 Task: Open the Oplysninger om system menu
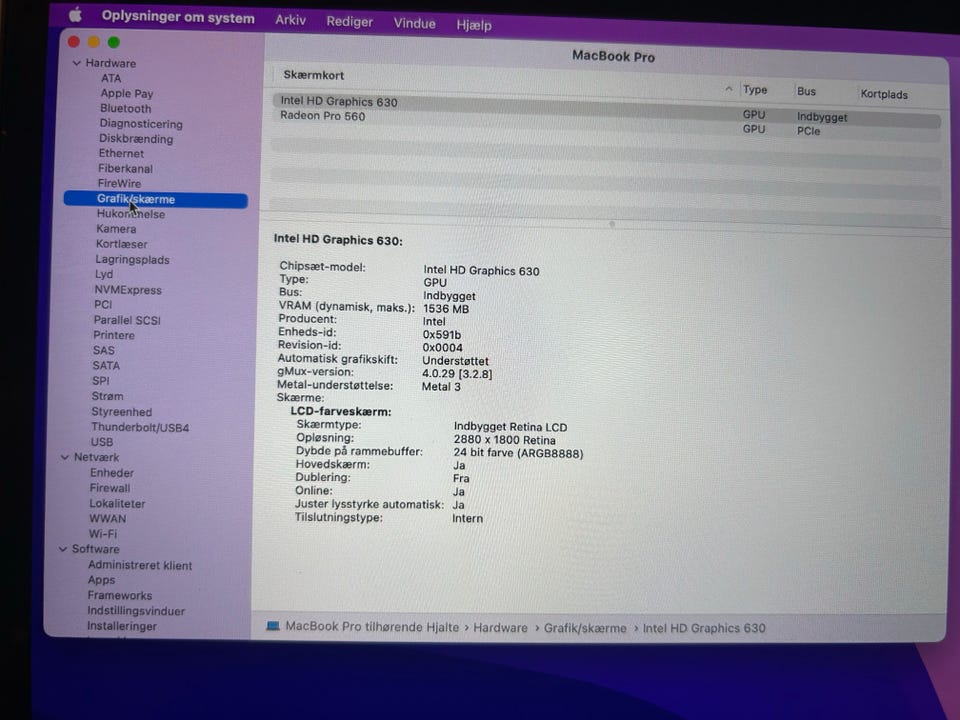(x=178, y=18)
